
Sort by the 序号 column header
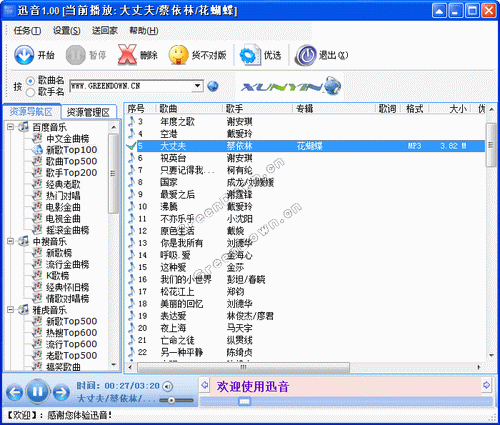[140, 108]
